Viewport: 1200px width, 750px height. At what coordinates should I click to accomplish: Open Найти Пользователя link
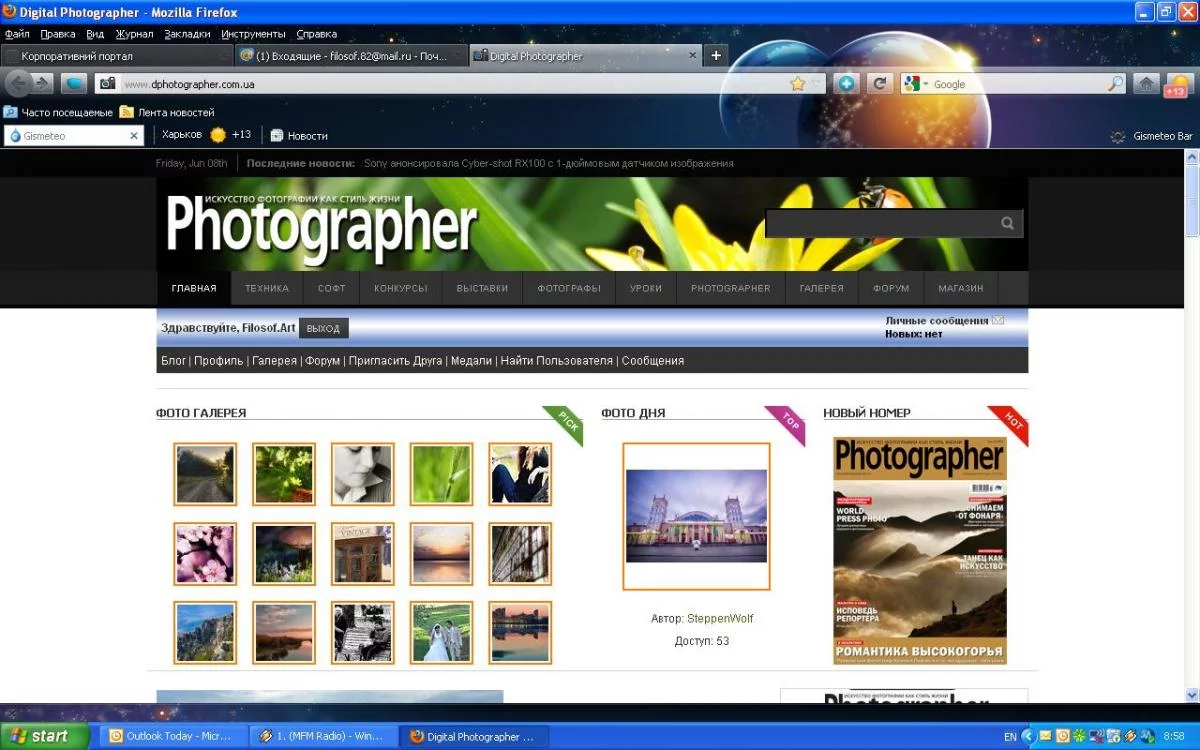[x=556, y=361]
